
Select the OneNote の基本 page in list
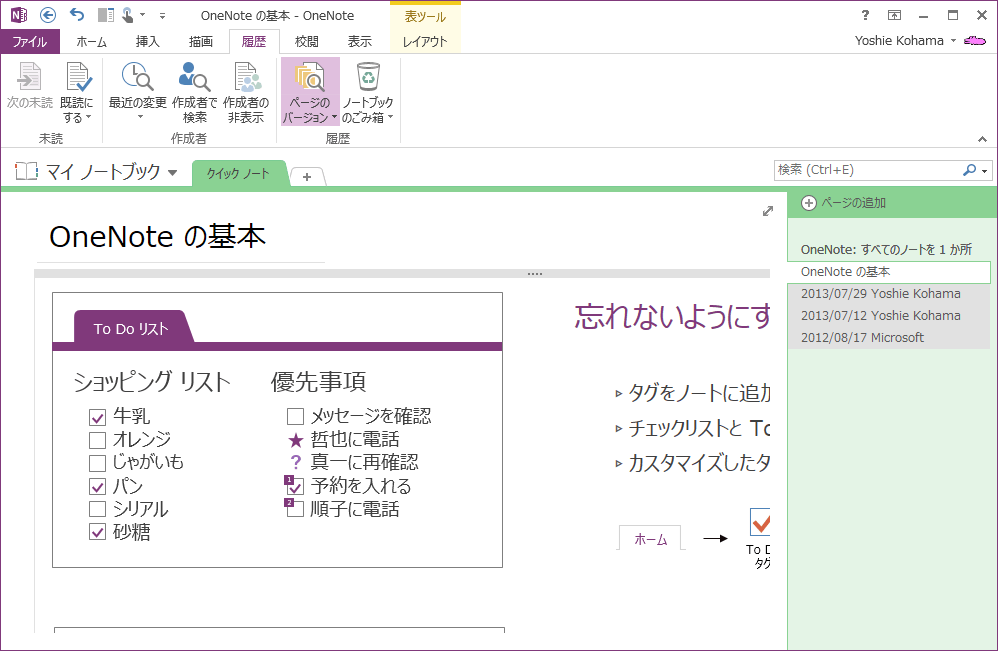point(889,272)
